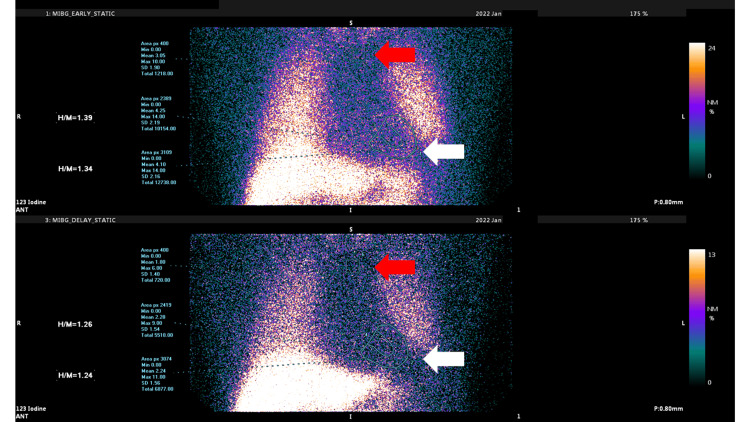Click the 175 % zoom label of delay panel

(639, 221)
